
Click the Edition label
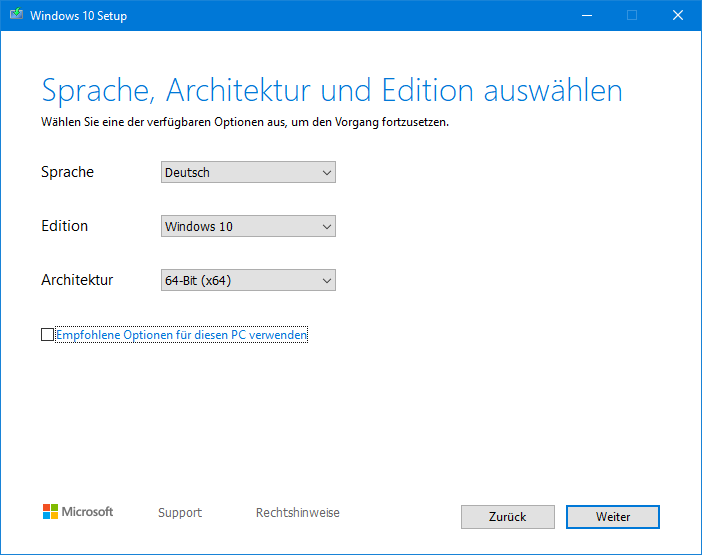click(64, 226)
